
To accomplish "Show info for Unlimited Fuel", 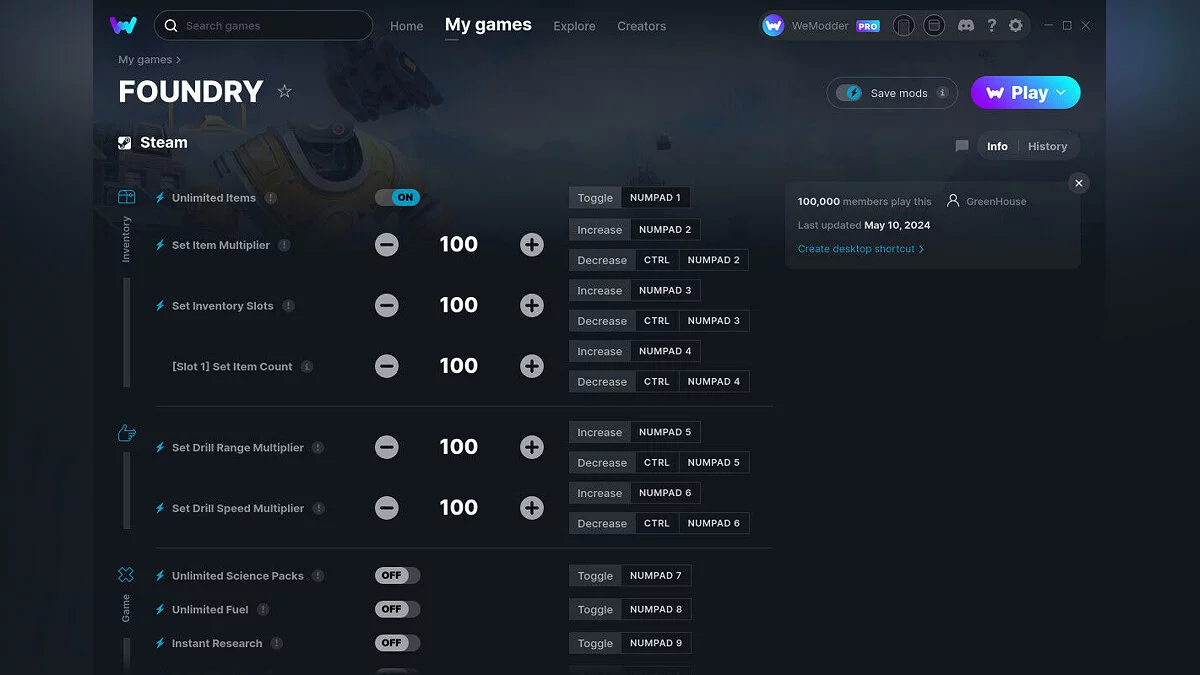I will pos(263,610).
